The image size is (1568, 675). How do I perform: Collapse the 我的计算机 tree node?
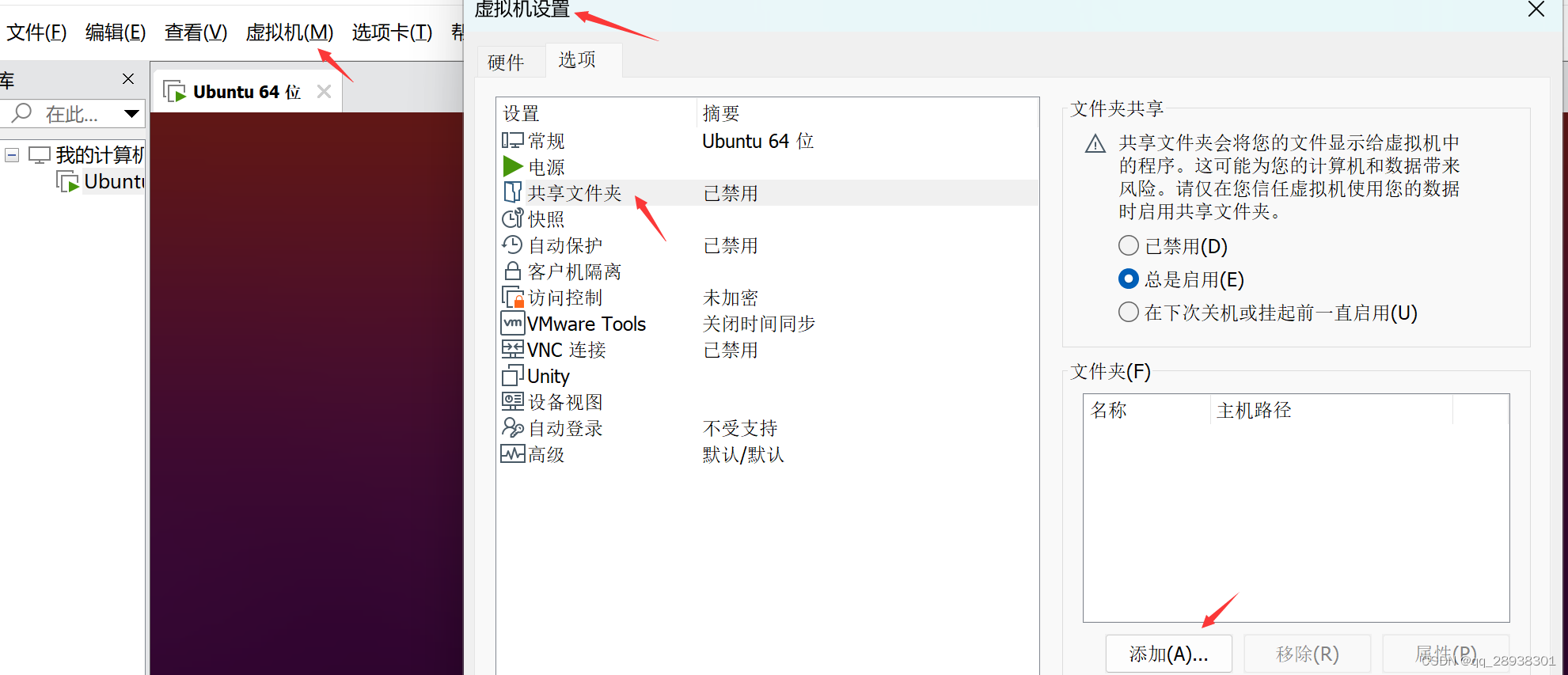click(12, 155)
